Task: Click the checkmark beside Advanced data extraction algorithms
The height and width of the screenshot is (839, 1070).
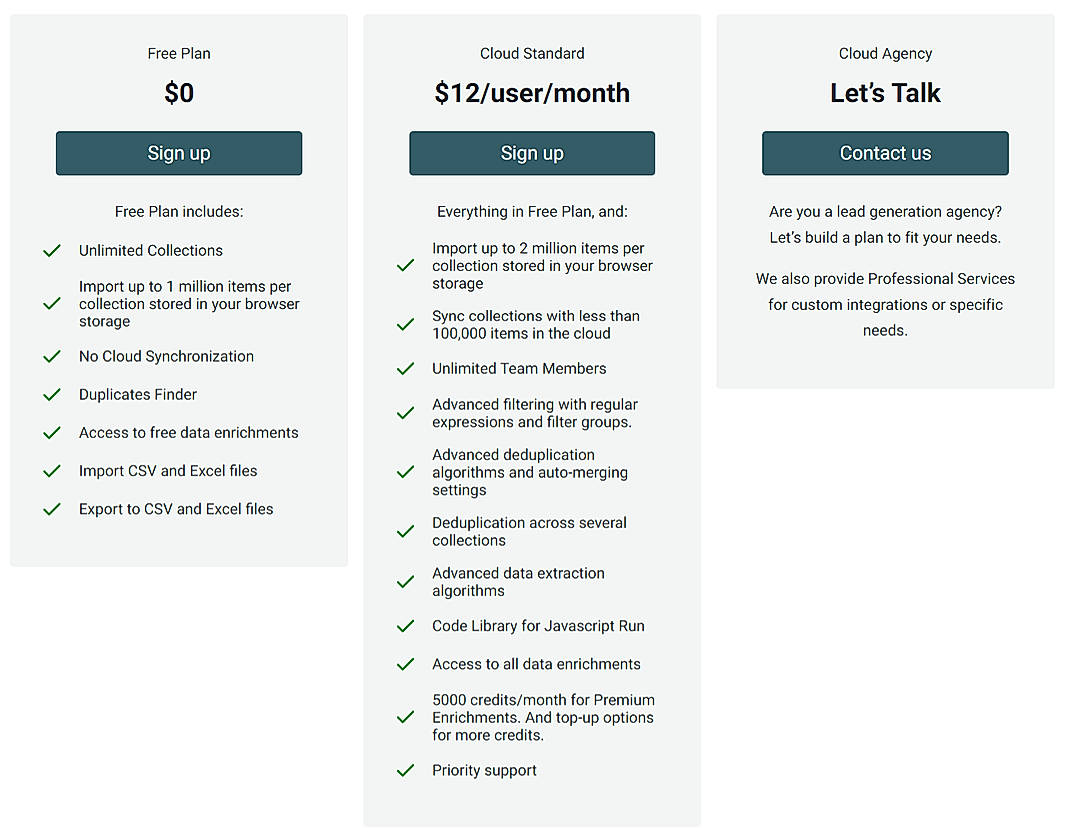Action: click(405, 581)
